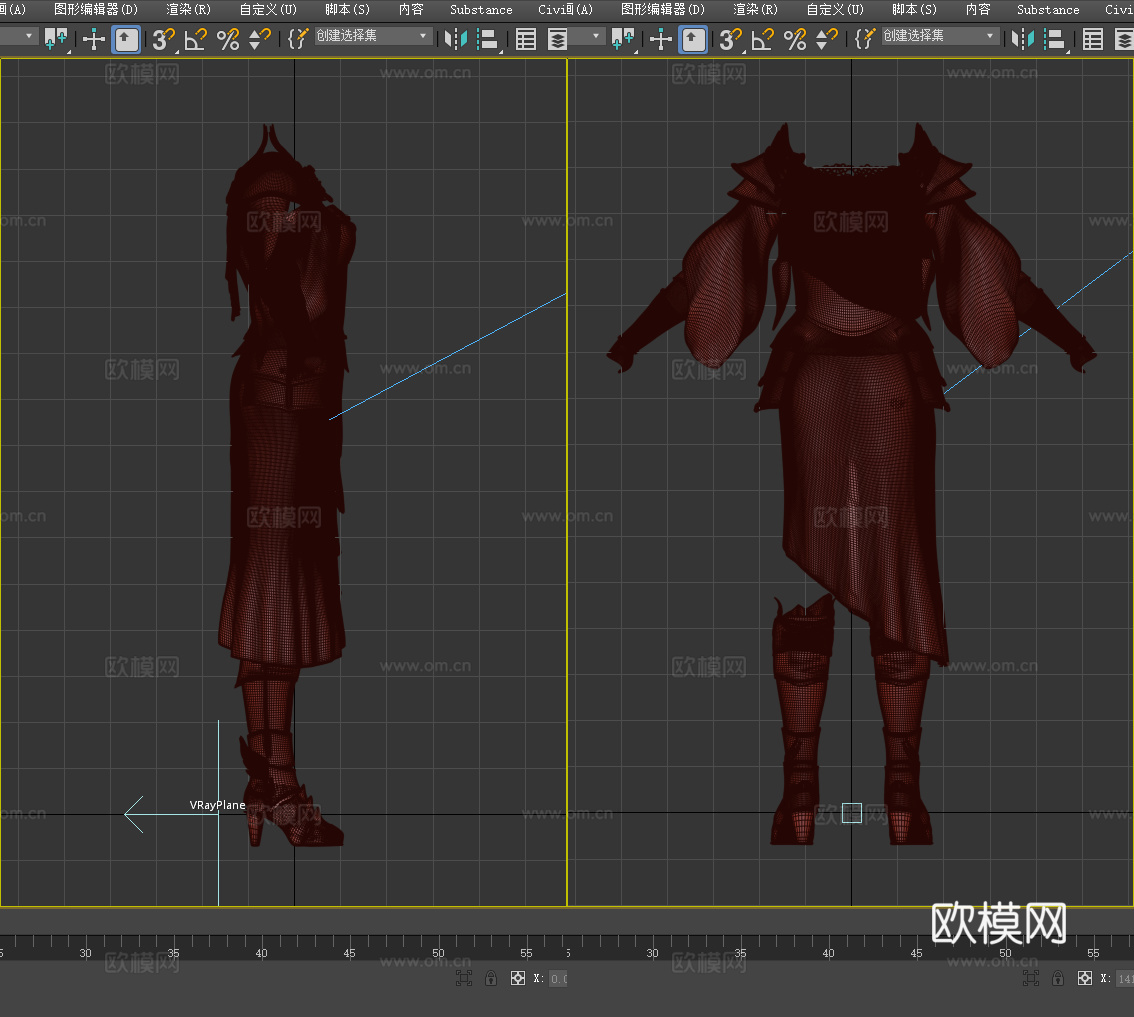Click frame 55 on front-view timeline
The image size is (1134, 1017).
click(x=1093, y=953)
